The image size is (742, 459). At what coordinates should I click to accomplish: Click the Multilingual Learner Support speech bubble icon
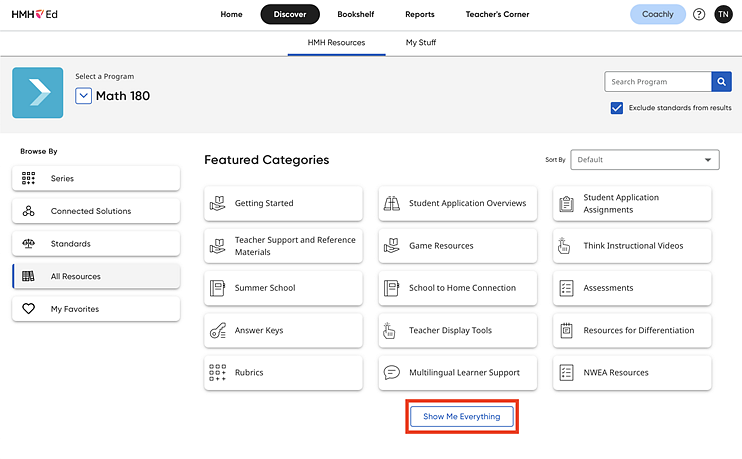(392, 372)
